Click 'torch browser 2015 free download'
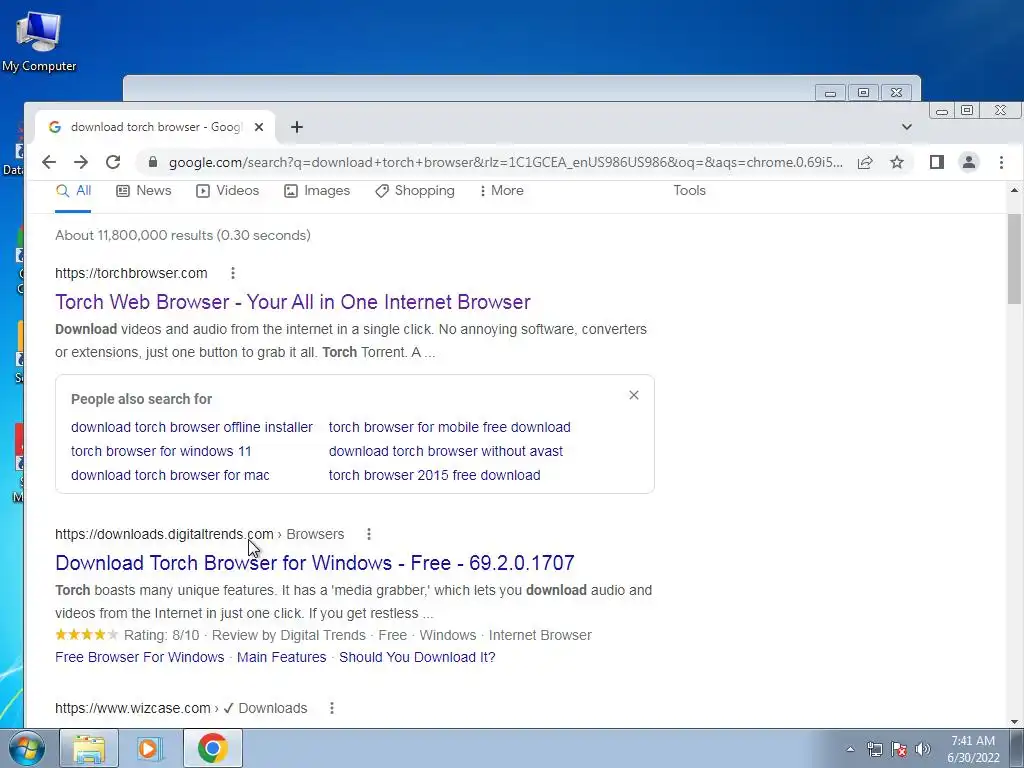Screen dimensions: 1024x768 [434, 475]
